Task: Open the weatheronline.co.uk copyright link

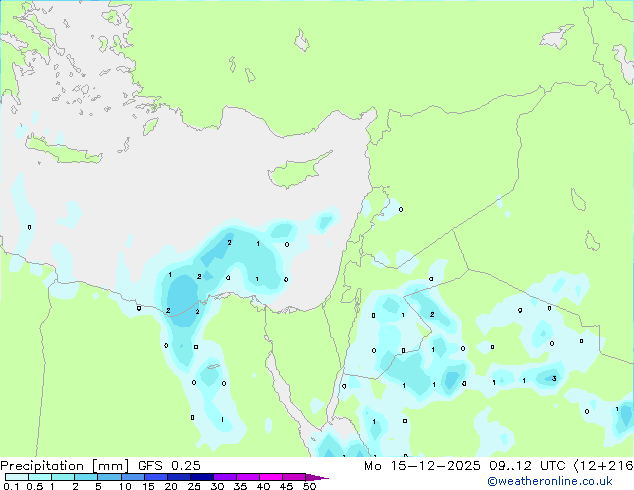Action: pos(550,481)
